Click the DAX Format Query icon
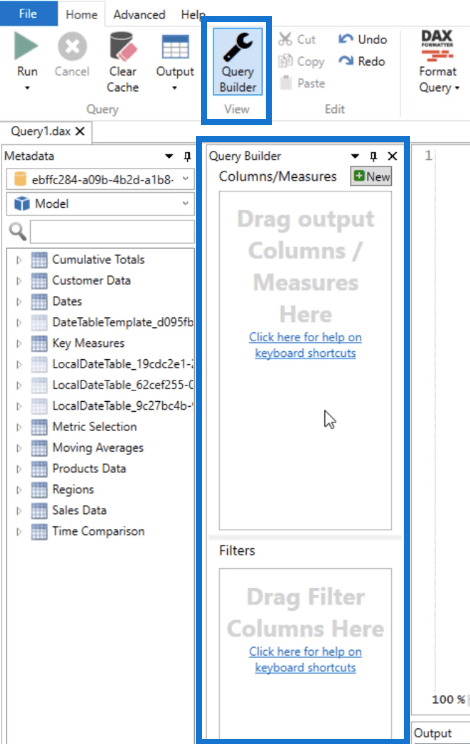The image size is (470, 744). coord(437,46)
